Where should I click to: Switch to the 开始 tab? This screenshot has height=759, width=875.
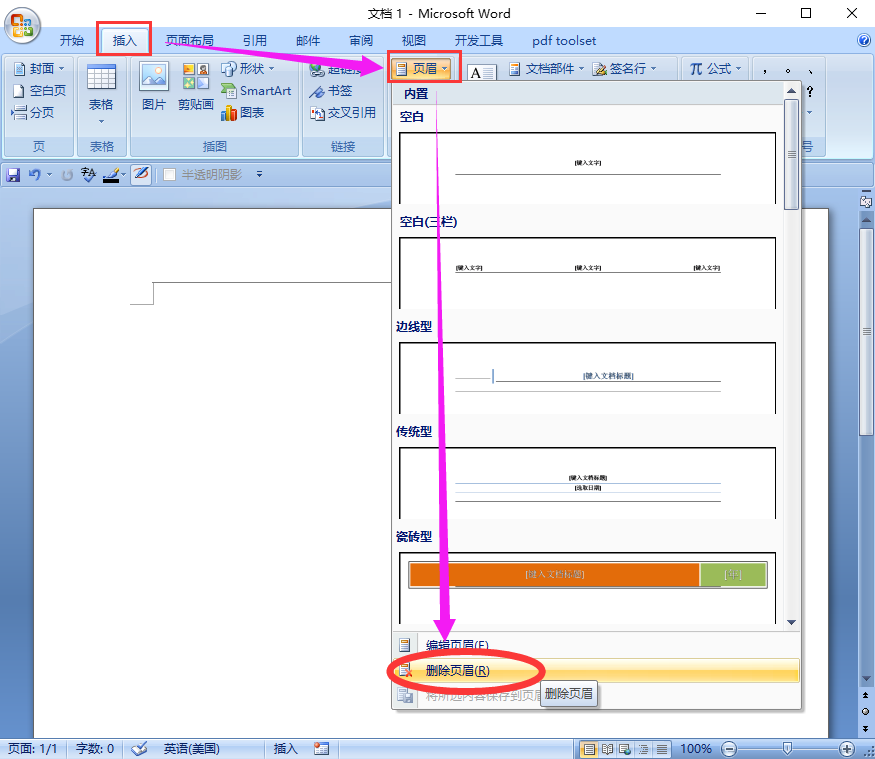[x=71, y=41]
